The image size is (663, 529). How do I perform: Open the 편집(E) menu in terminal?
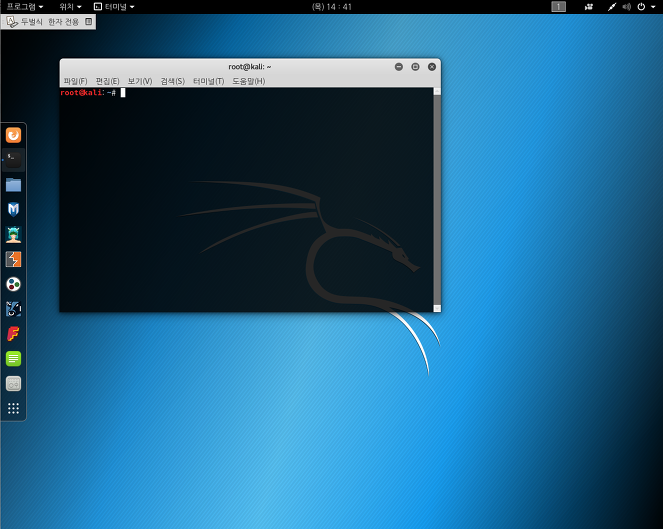[x=107, y=81]
